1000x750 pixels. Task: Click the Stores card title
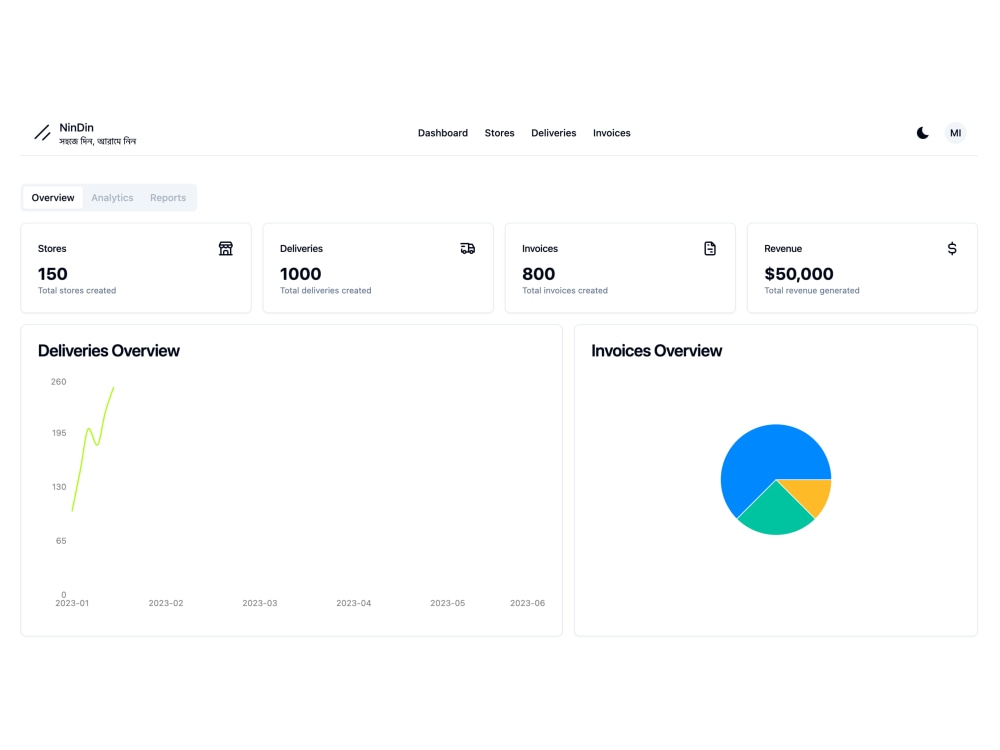click(x=52, y=248)
